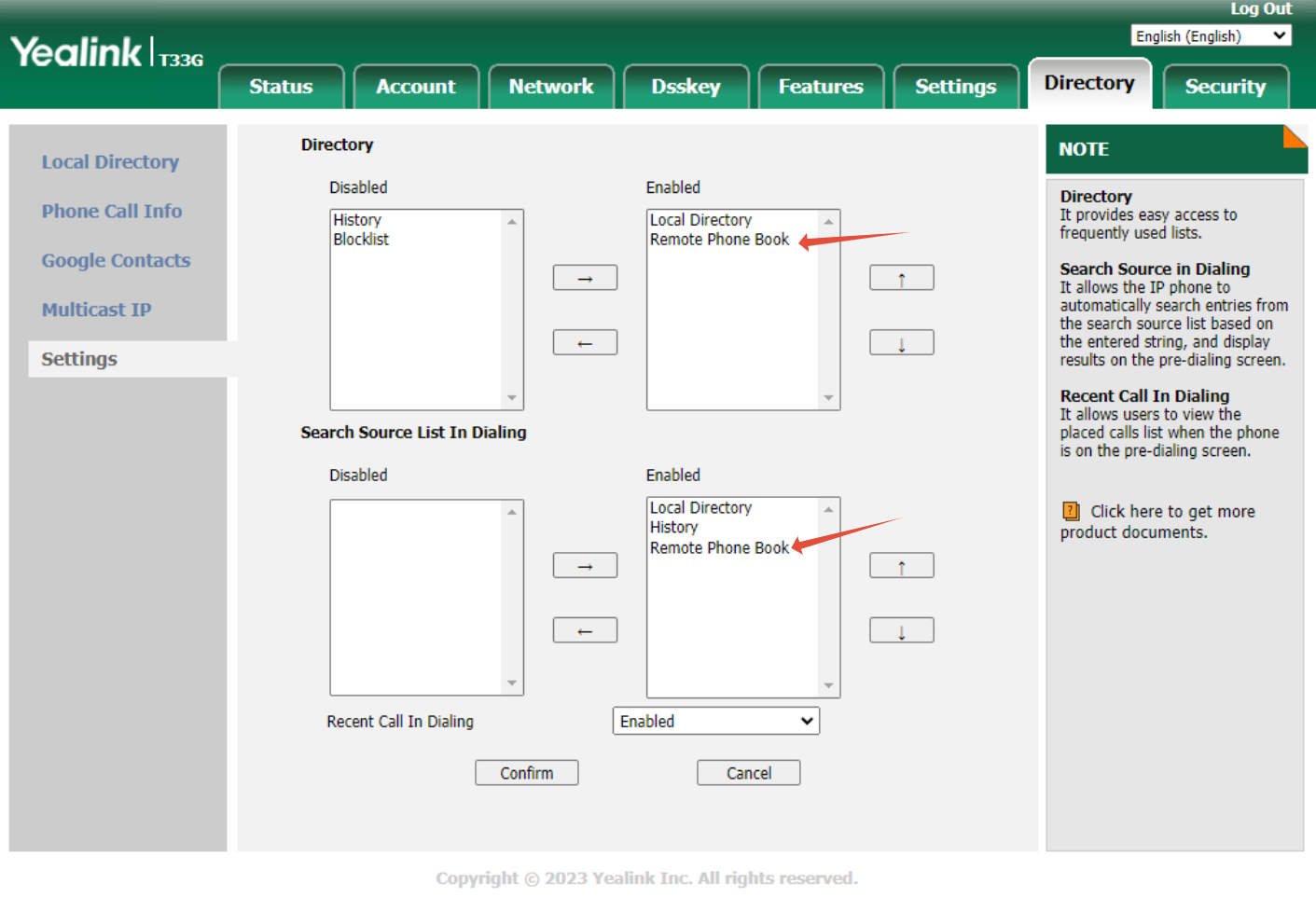Image resolution: width=1316 pixels, height=897 pixels.
Task: Open the language selection dropdown
Action: coord(1211,35)
